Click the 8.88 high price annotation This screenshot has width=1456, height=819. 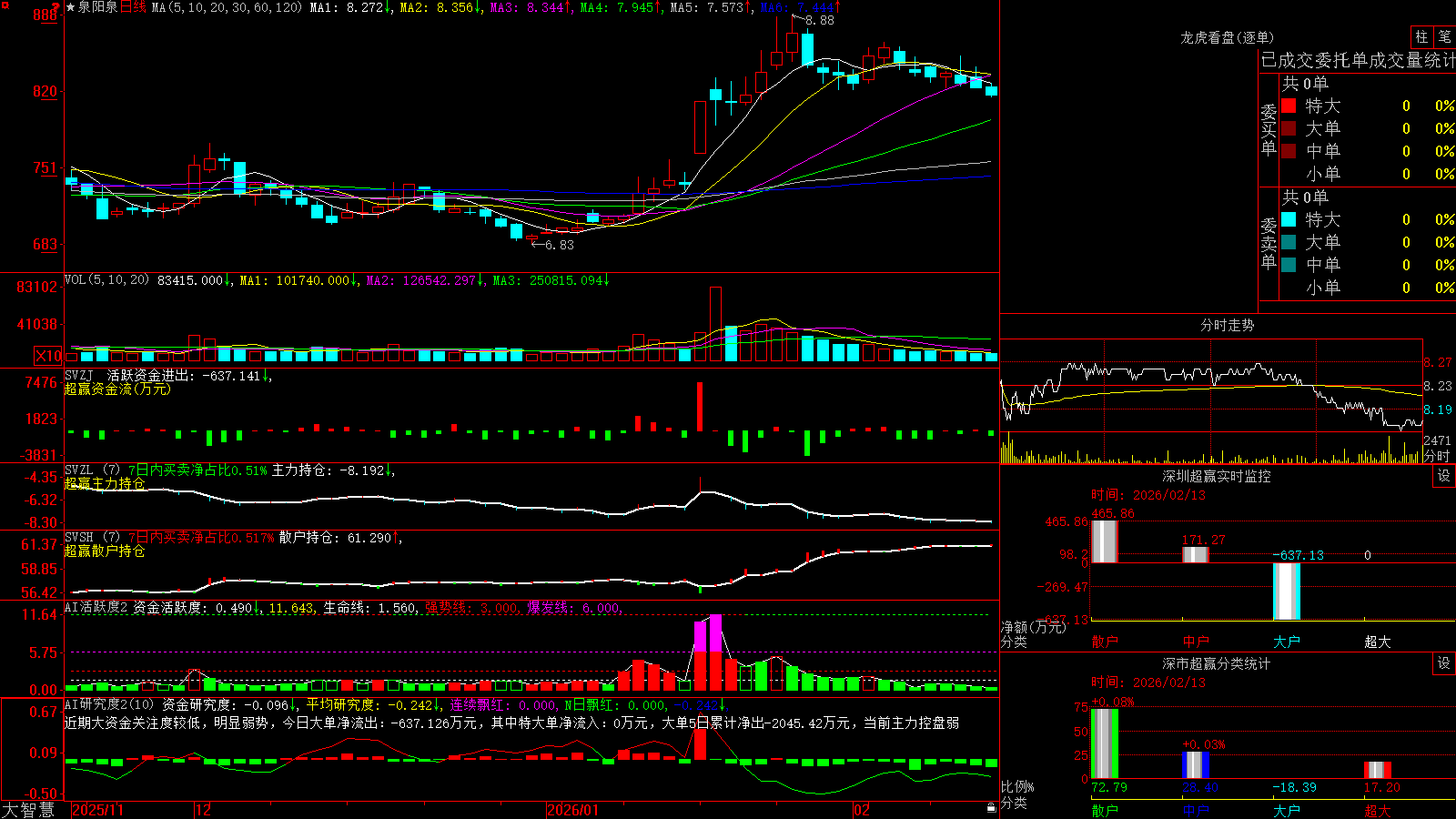819,20
